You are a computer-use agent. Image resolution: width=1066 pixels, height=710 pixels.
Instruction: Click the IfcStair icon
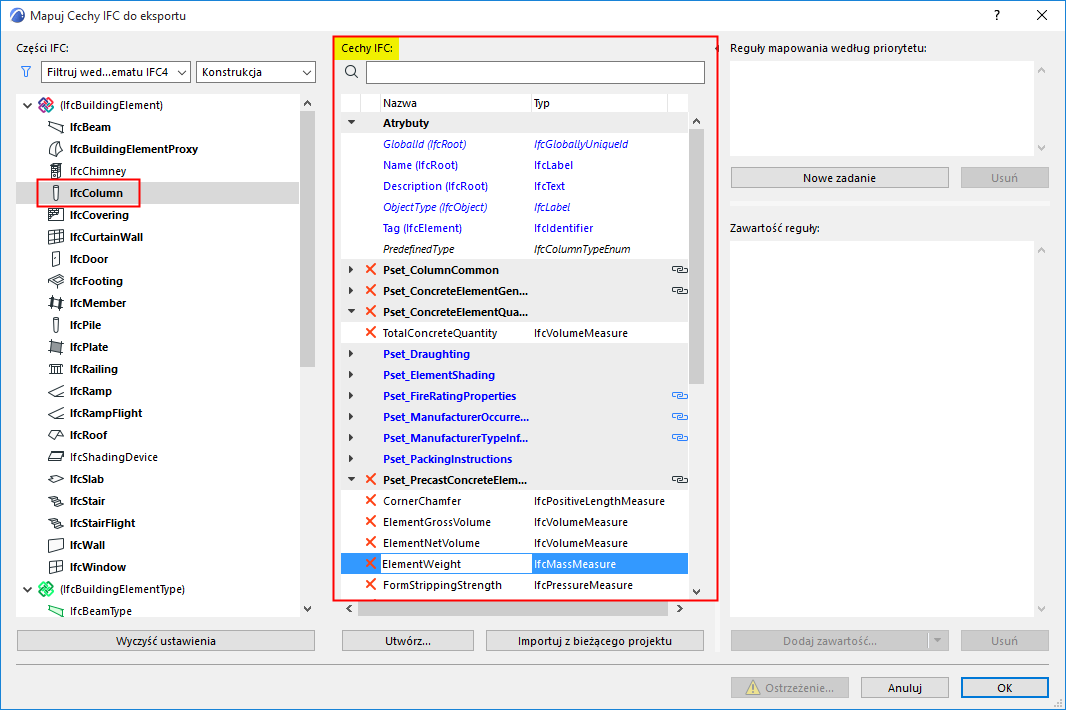pyautogui.click(x=56, y=501)
